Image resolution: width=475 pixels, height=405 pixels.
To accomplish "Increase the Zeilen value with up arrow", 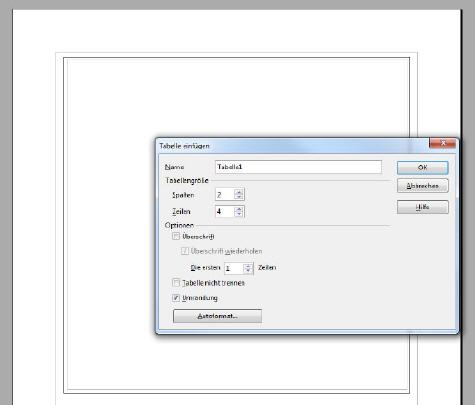I will click(239, 209).
